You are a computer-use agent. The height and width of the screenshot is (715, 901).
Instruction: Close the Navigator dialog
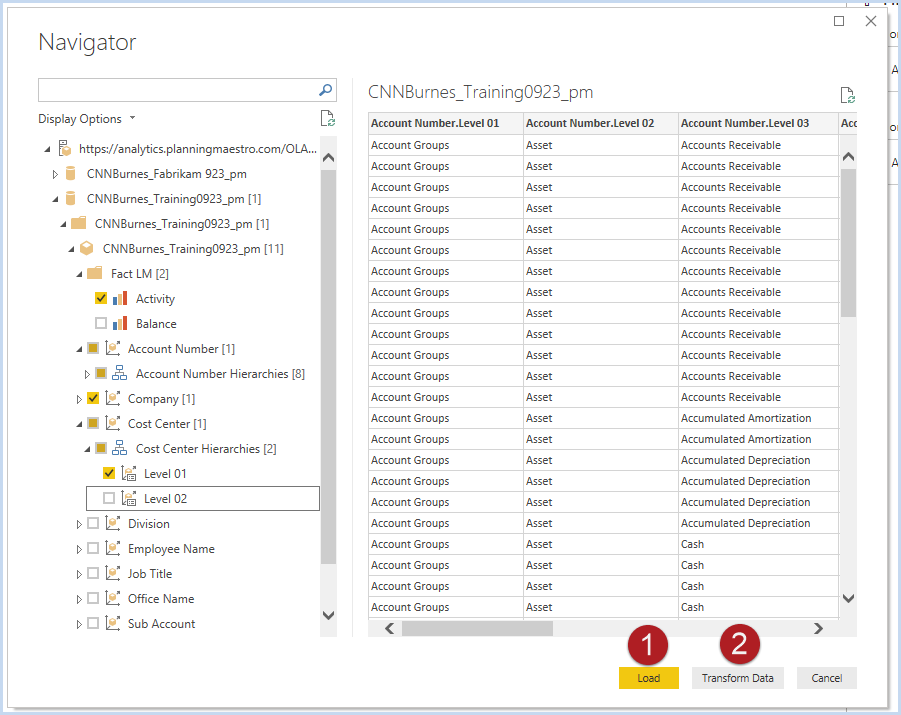pos(871,21)
